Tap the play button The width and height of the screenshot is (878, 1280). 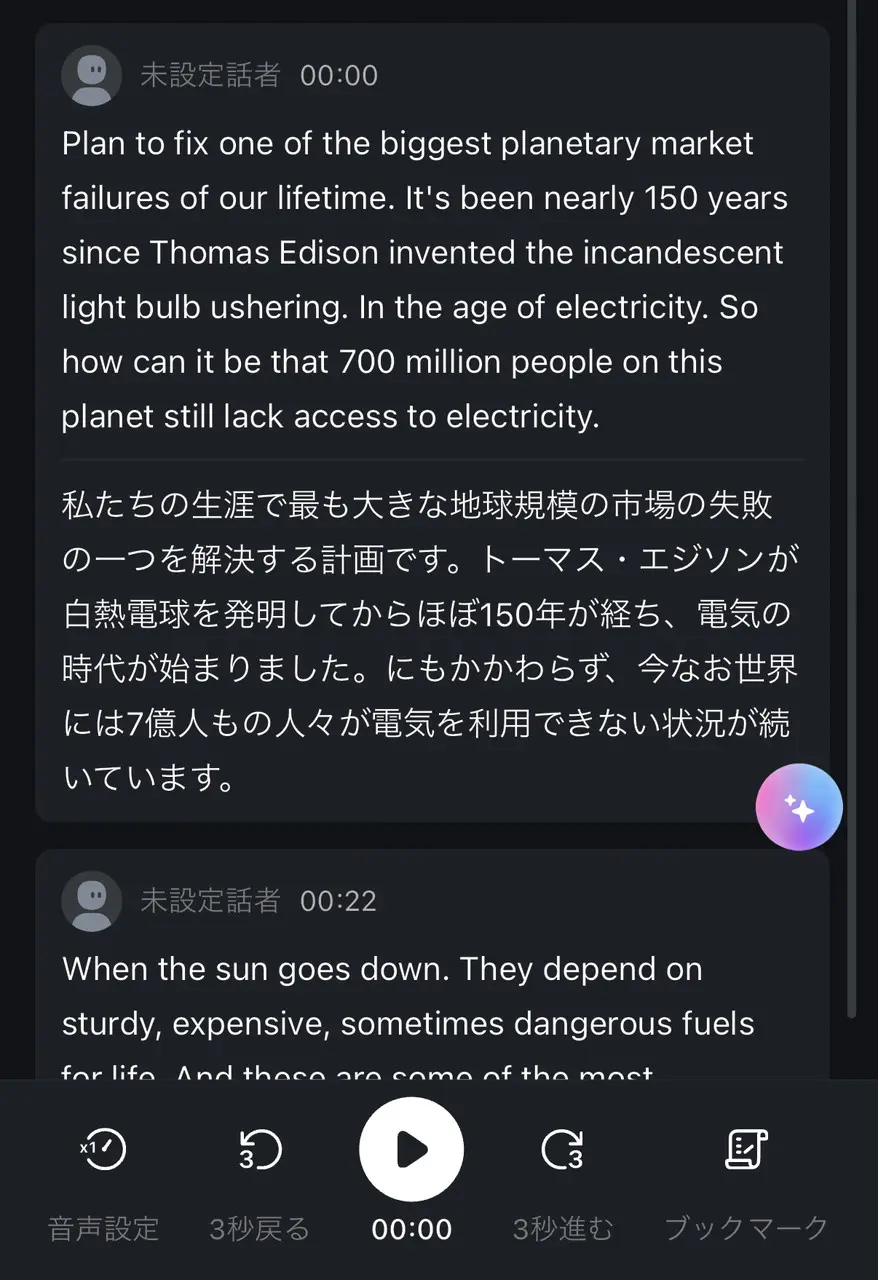(411, 1149)
